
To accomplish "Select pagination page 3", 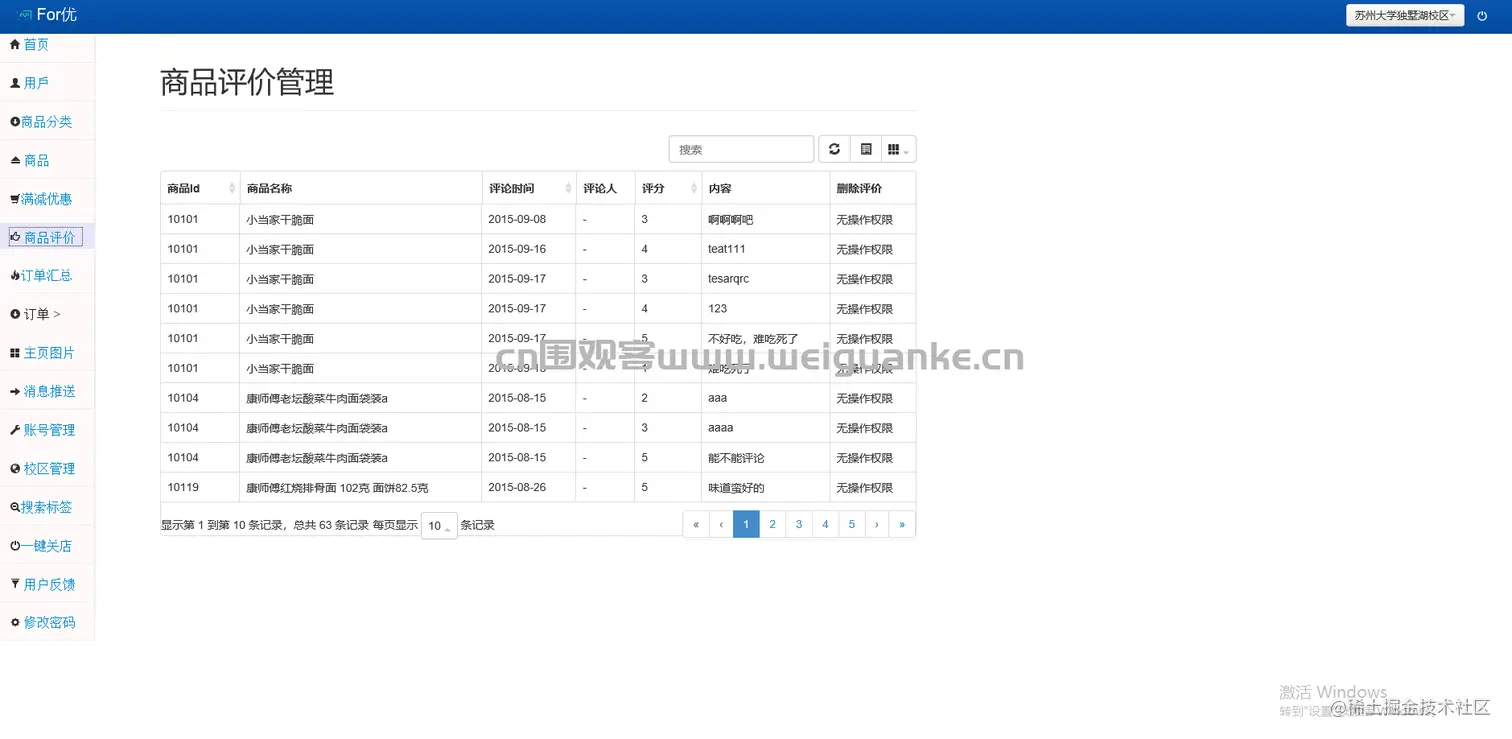I will (x=799, y=524).
